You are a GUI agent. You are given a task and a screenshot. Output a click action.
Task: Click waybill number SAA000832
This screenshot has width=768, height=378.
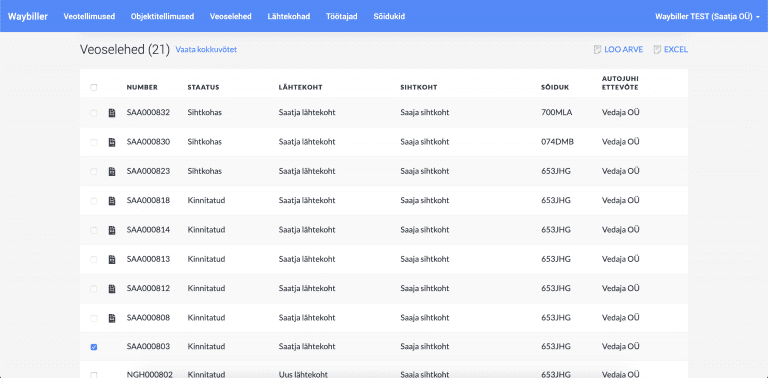pyautogui.click(x=148, y=113)
